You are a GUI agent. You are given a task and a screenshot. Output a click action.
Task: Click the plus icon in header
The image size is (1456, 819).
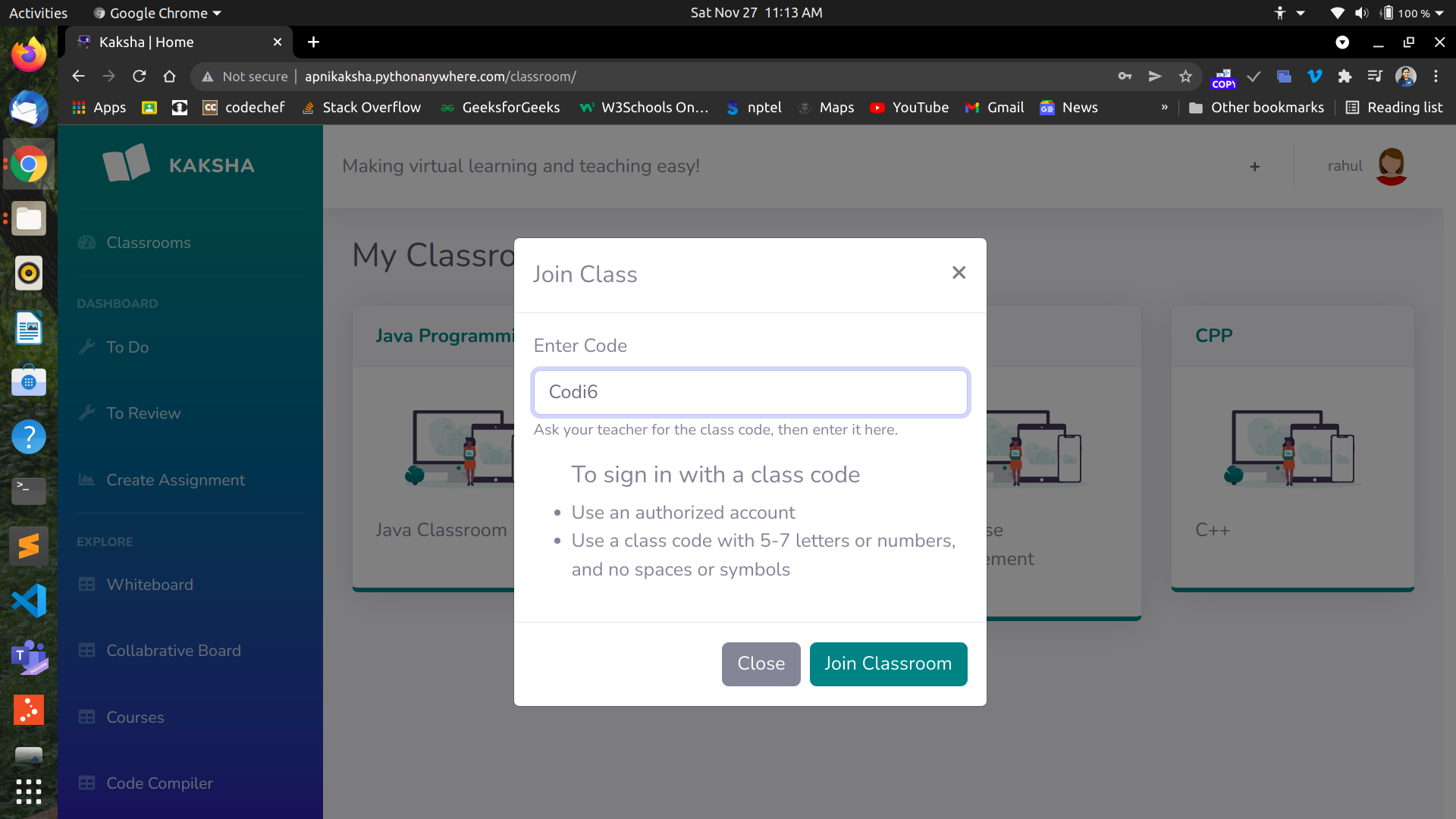(1255, 166)
